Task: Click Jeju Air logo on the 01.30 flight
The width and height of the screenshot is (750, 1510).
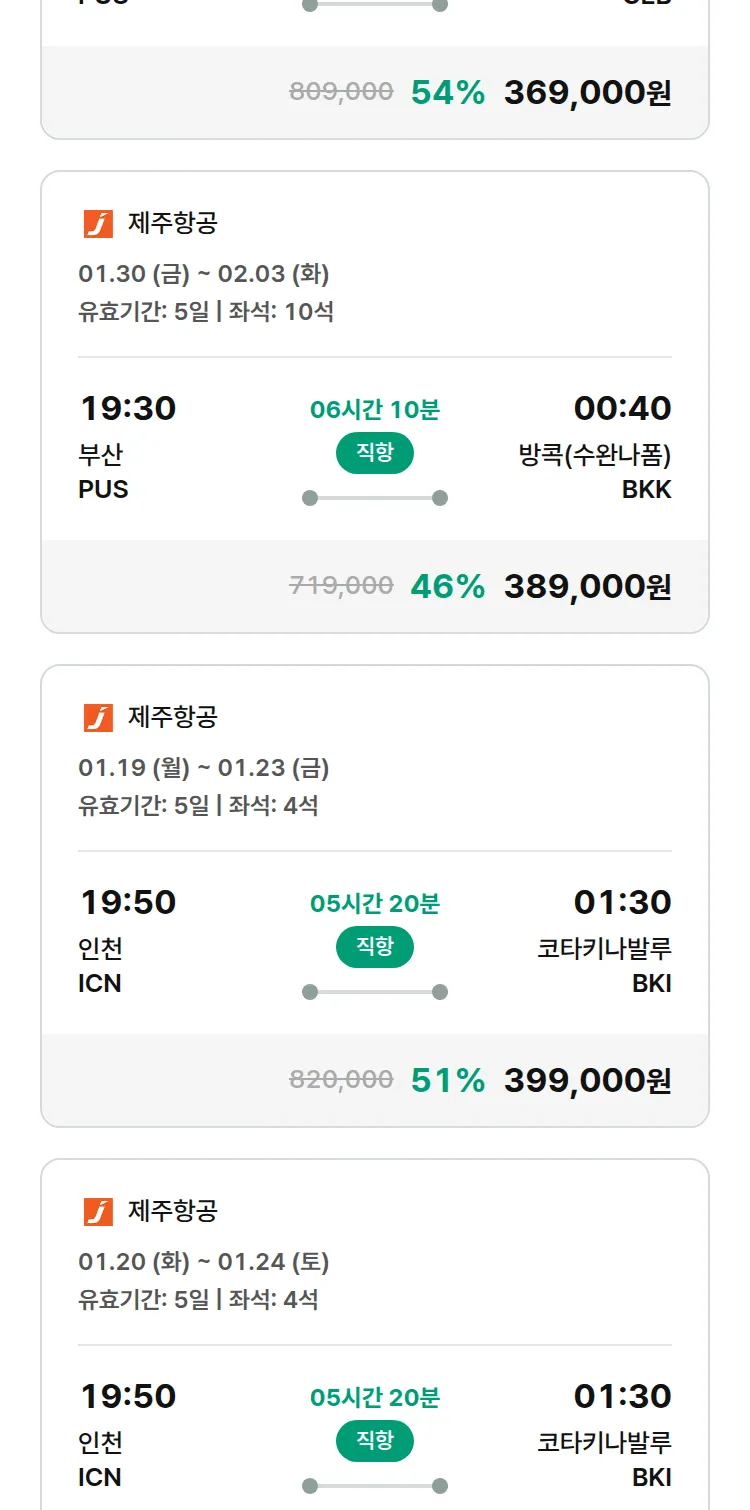Action: click(98, 224)
